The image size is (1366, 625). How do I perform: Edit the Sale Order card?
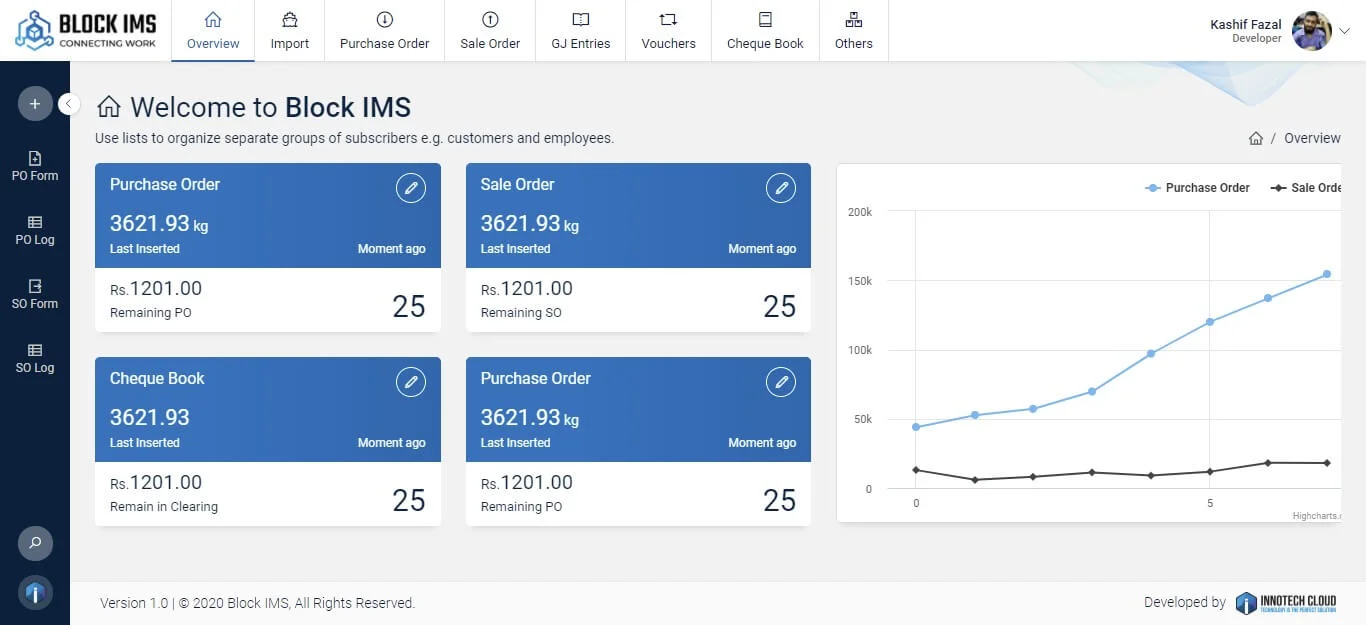point(780,188)
